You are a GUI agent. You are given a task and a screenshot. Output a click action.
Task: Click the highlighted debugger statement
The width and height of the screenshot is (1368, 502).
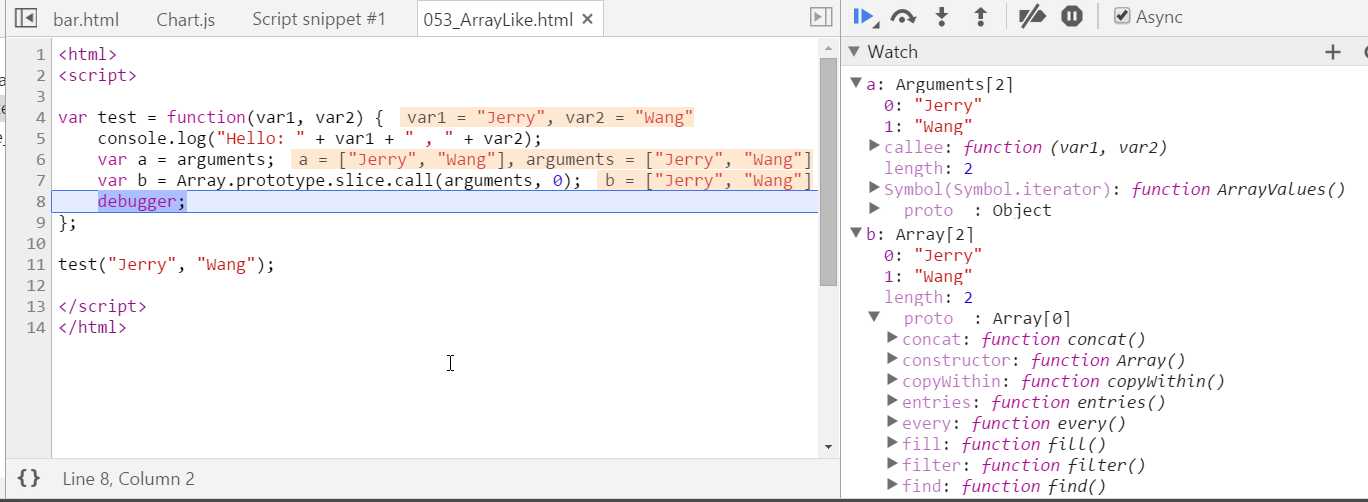coord(142,202)
